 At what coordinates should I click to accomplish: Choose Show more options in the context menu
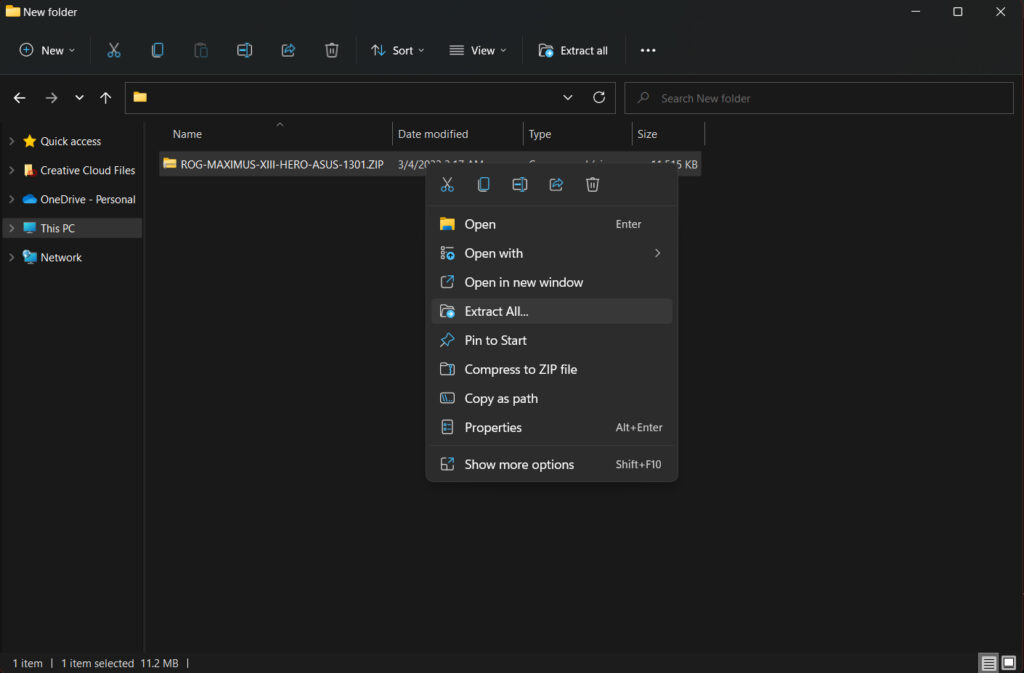519,465
